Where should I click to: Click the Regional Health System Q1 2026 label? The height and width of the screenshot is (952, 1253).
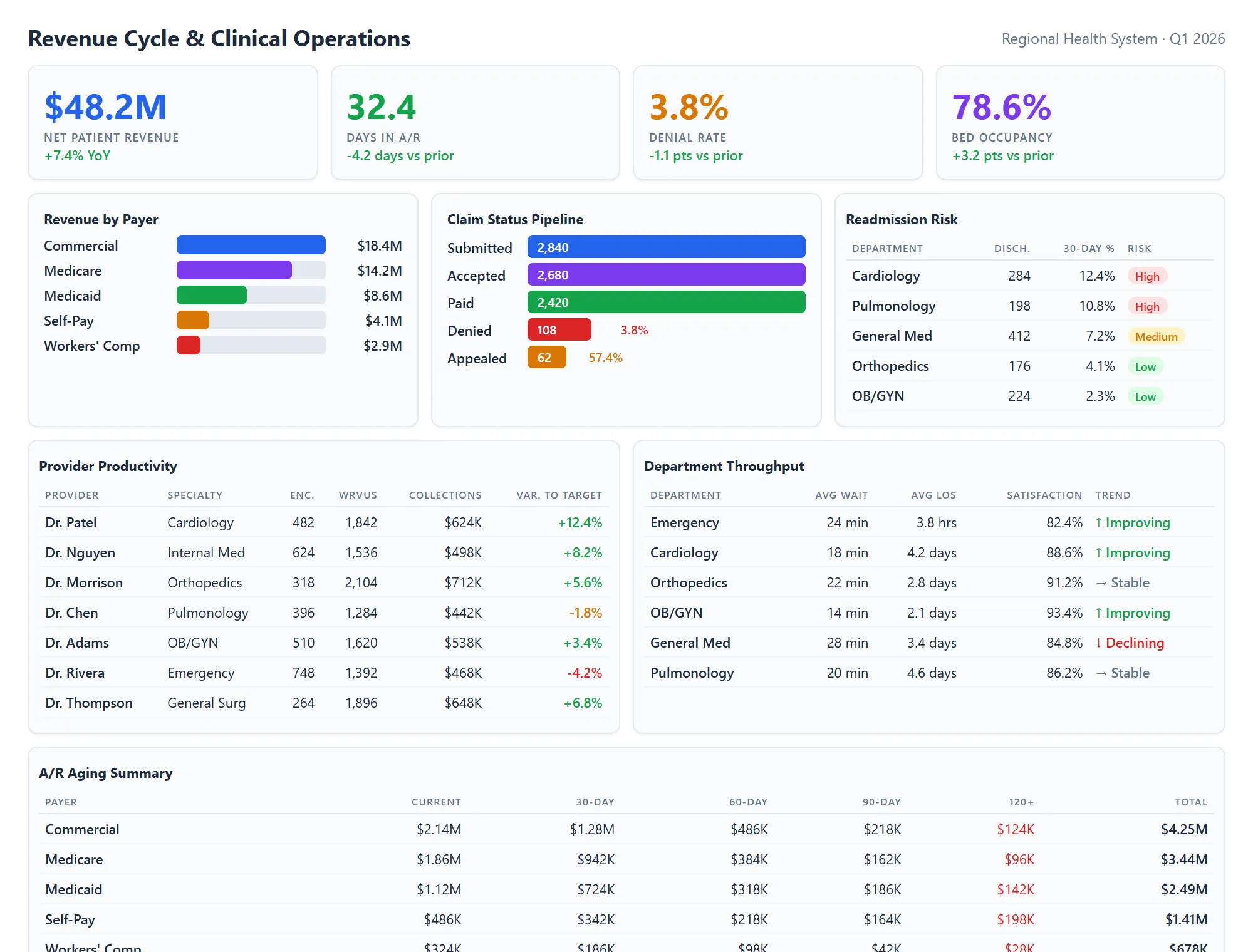click(x=1113, y=38)
